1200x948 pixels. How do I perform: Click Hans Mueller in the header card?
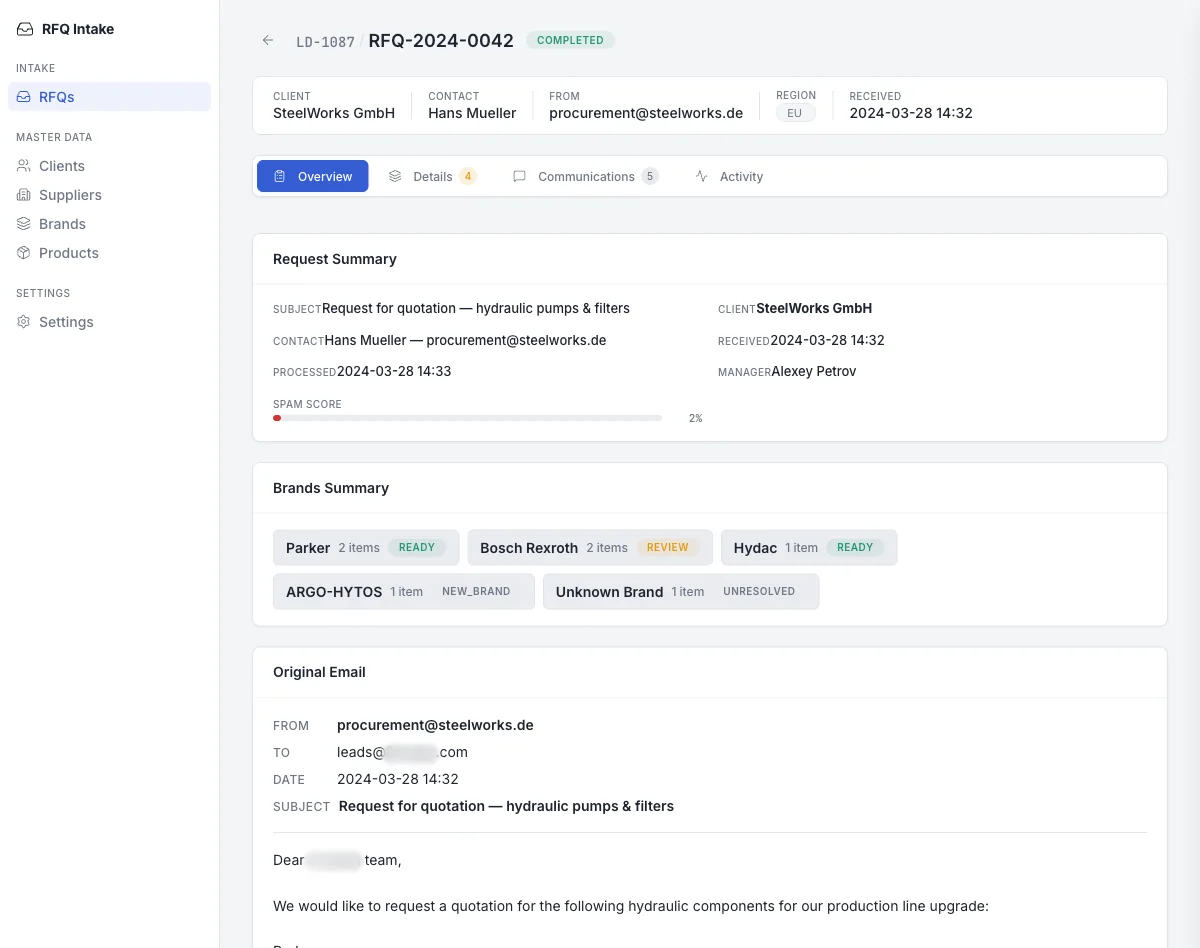[x=472, y=113]
